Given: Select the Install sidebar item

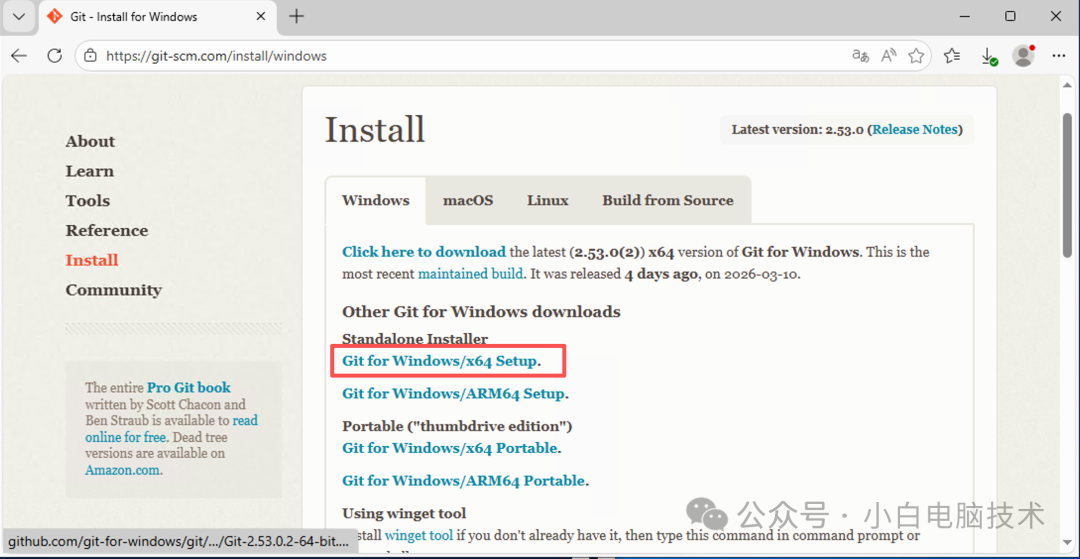Looking at the screenshot, I should [x=92, y=260].
